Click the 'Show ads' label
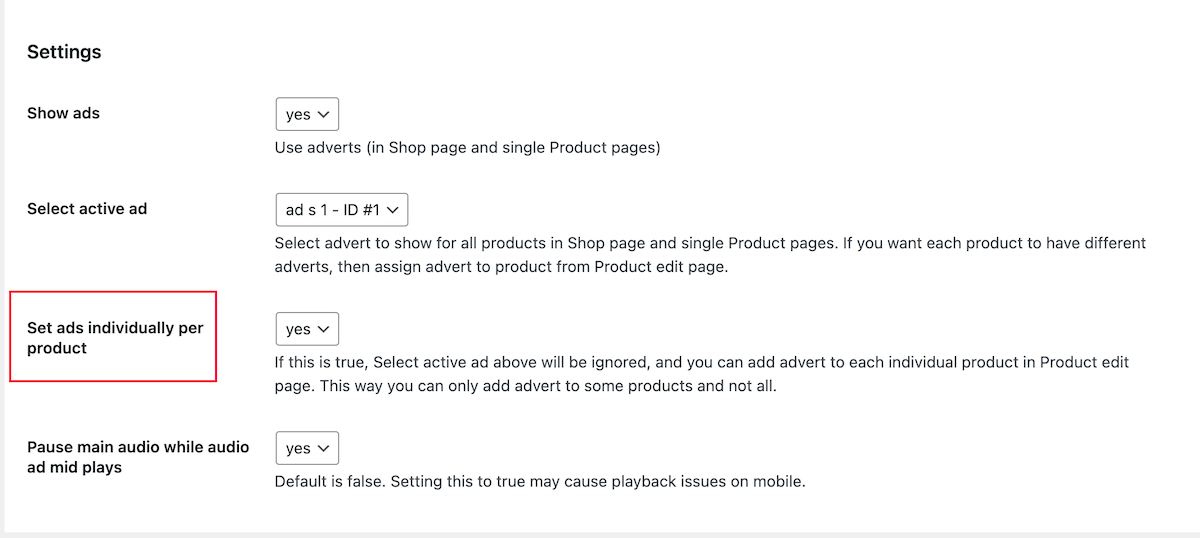Screen dimensions: 1200x538 [x=63, y=113]
